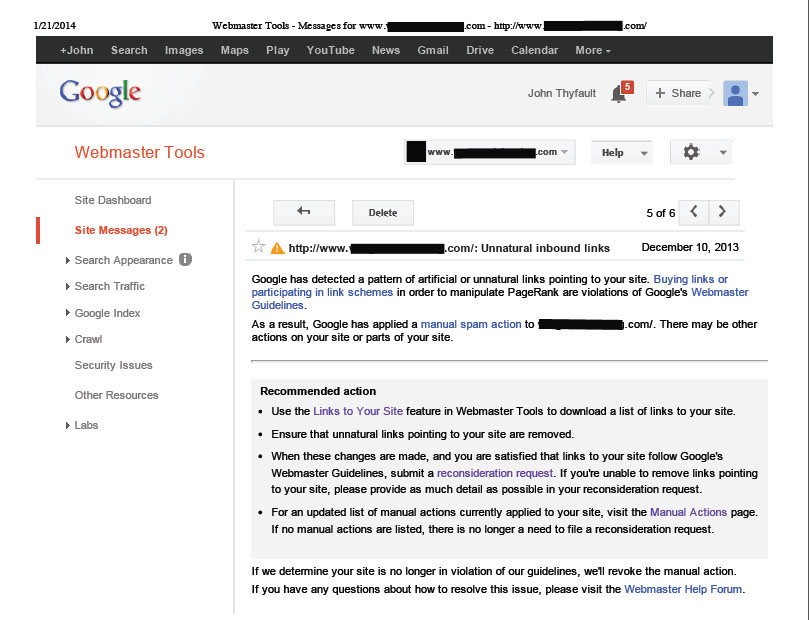Image resolution: width=809 pixels, height=620 pixels.
Task: Open the Webmaster Guidelines link
Action: (x=720, y=292)
